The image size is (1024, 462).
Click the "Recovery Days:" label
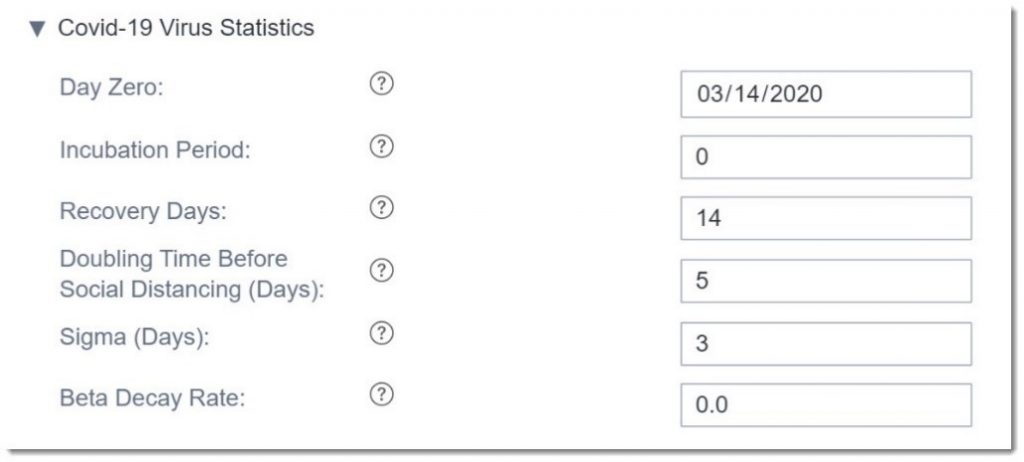[x=143, y=212]
